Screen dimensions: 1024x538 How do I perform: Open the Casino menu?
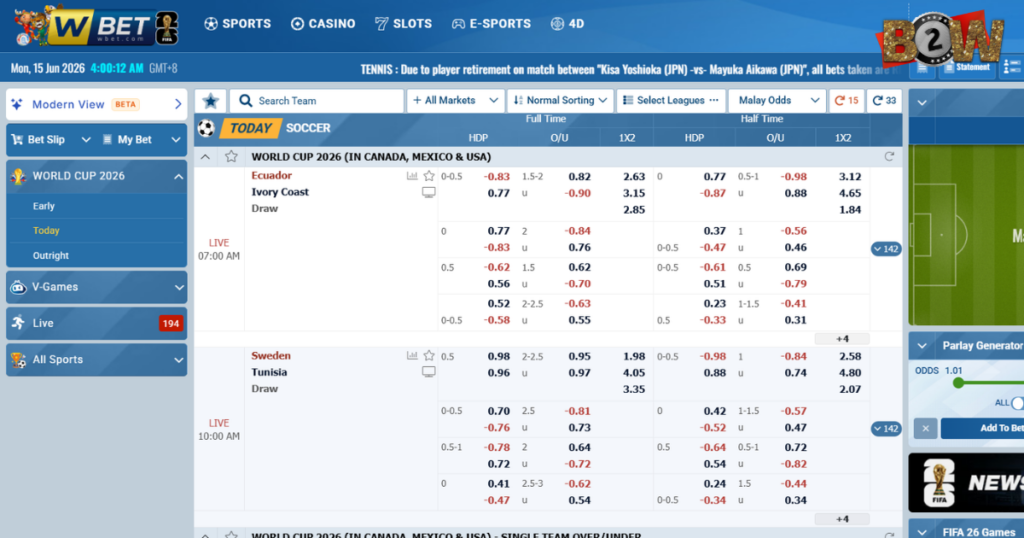tap(323, 24)
